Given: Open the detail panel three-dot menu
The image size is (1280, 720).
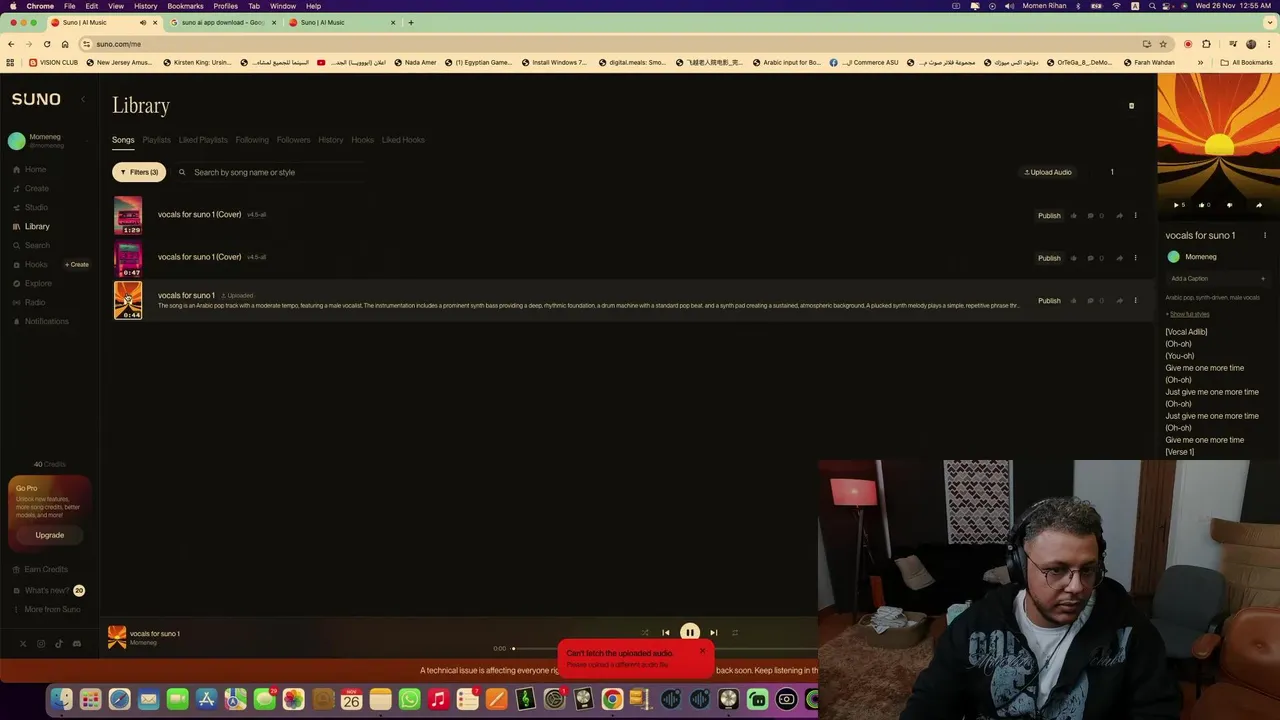Looking at the screenshot, I should point(1265,236).
